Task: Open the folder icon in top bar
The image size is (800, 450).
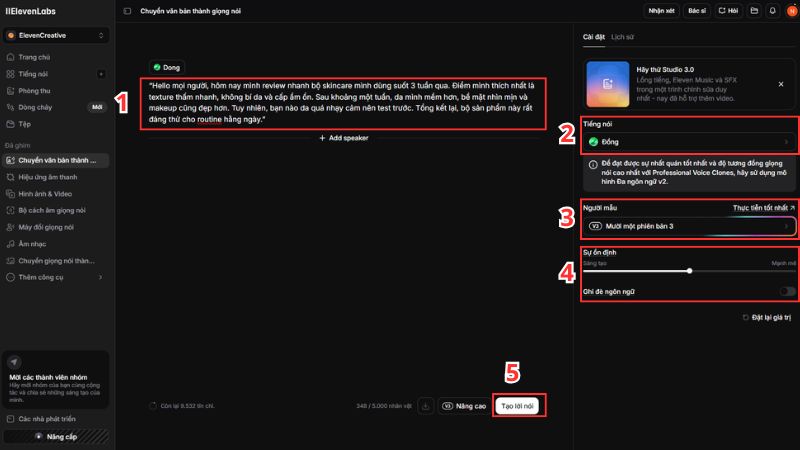Action: point(754,11)
